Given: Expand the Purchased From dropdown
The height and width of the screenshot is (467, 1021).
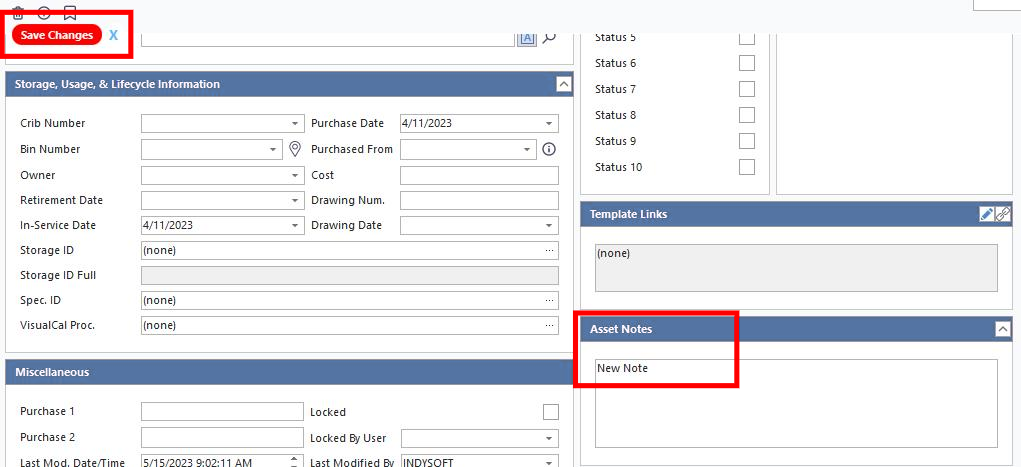Looking at the screenshot, I should (x=527, y=149).
